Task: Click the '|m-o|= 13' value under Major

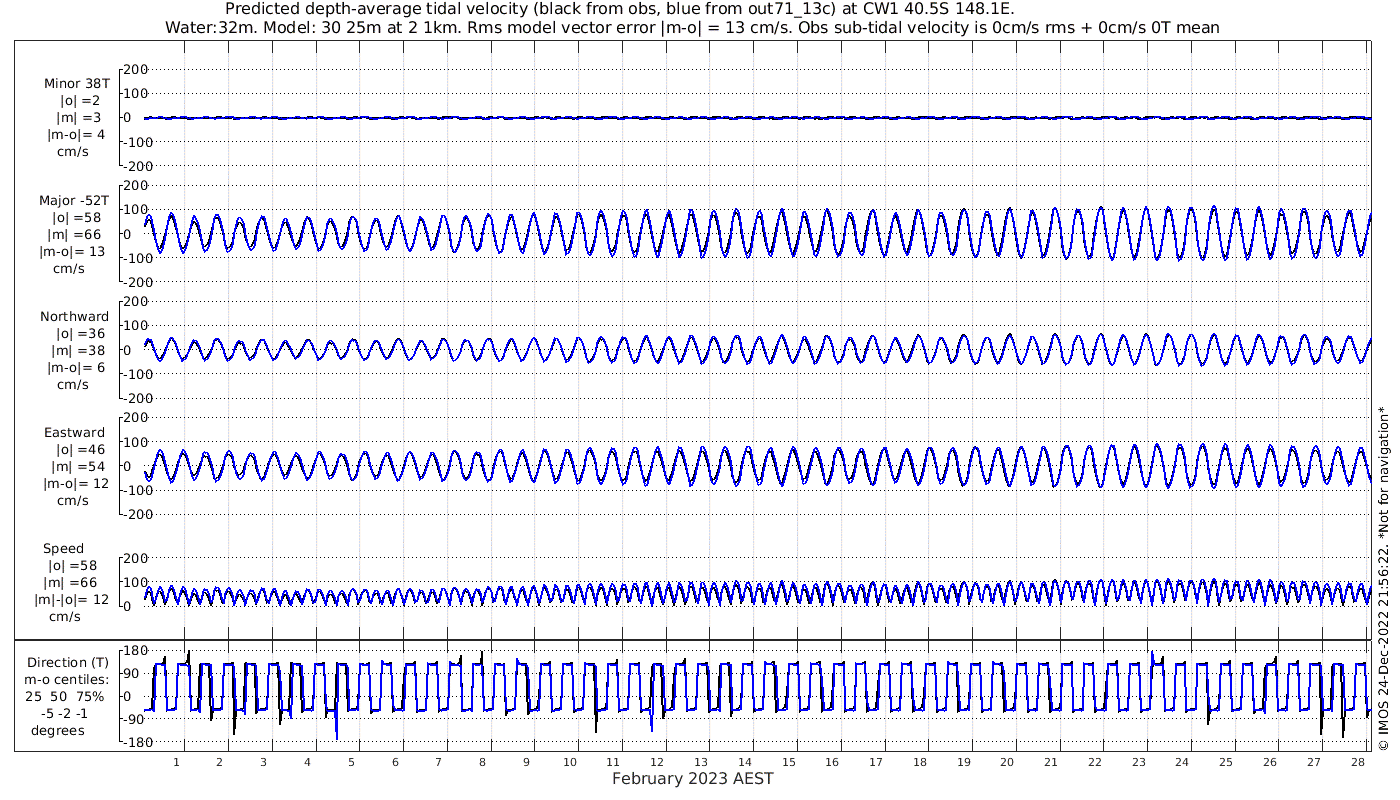Action: coord(72,252)
